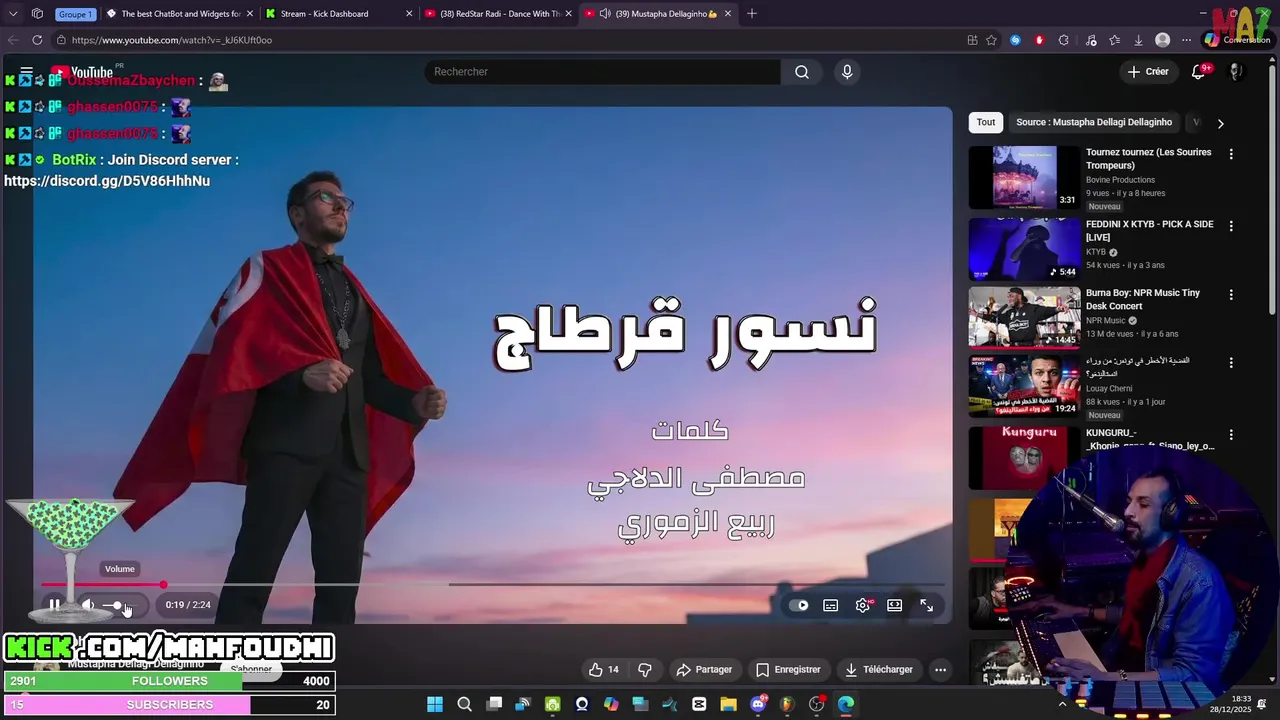
Task: Switch to the RedStar Radi tab
Action: 497,14
